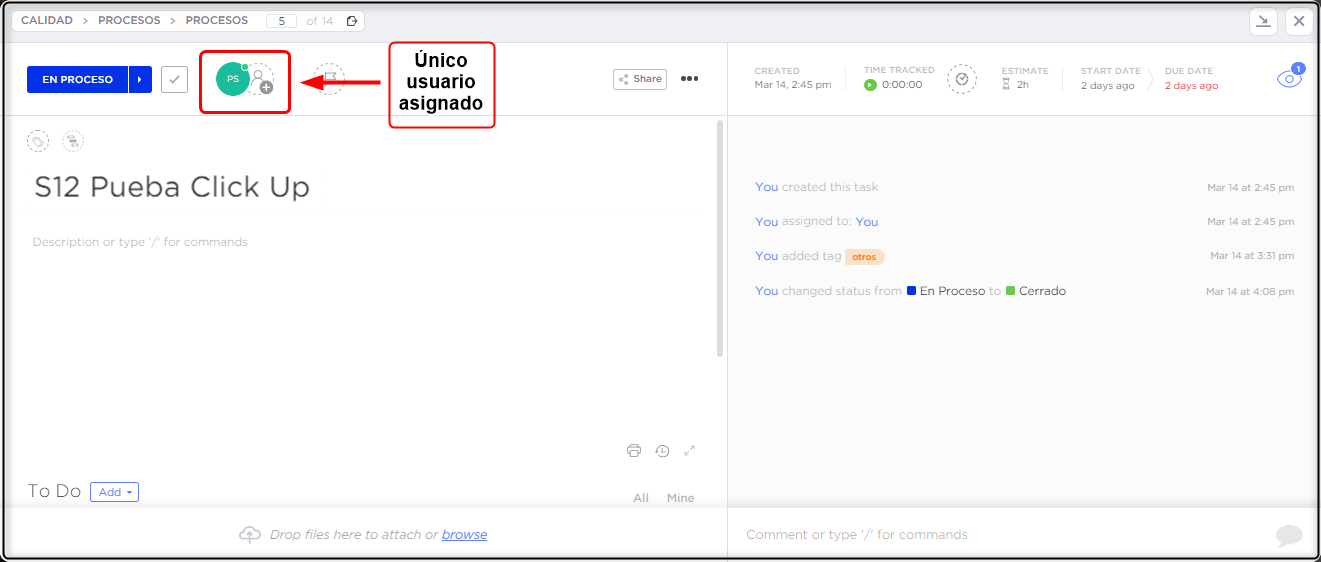The width and height of the screenshot is (1321, 562).
Task: Switch to the Mine filter tab
Action: click(680, 498)
